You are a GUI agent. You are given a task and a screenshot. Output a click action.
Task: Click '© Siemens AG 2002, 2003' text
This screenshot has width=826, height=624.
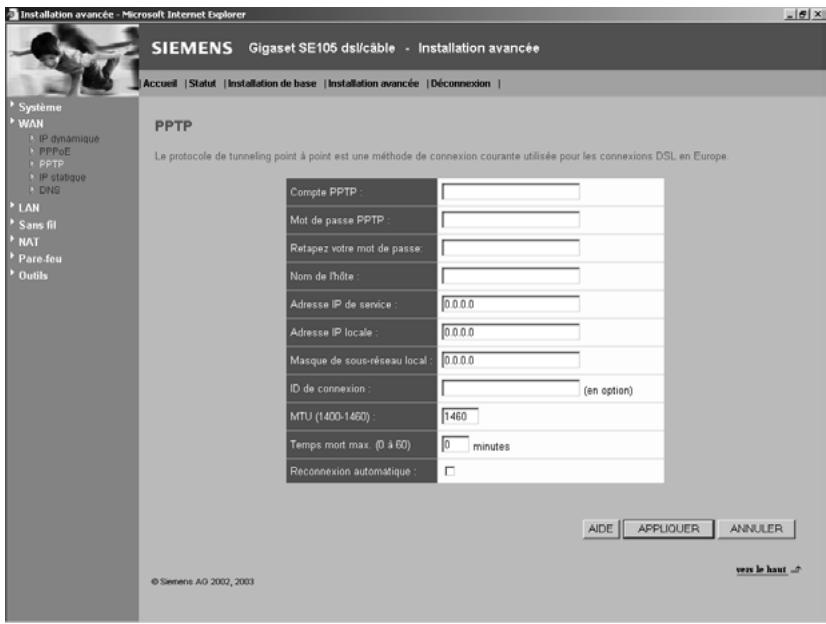(x=202, y=582)
